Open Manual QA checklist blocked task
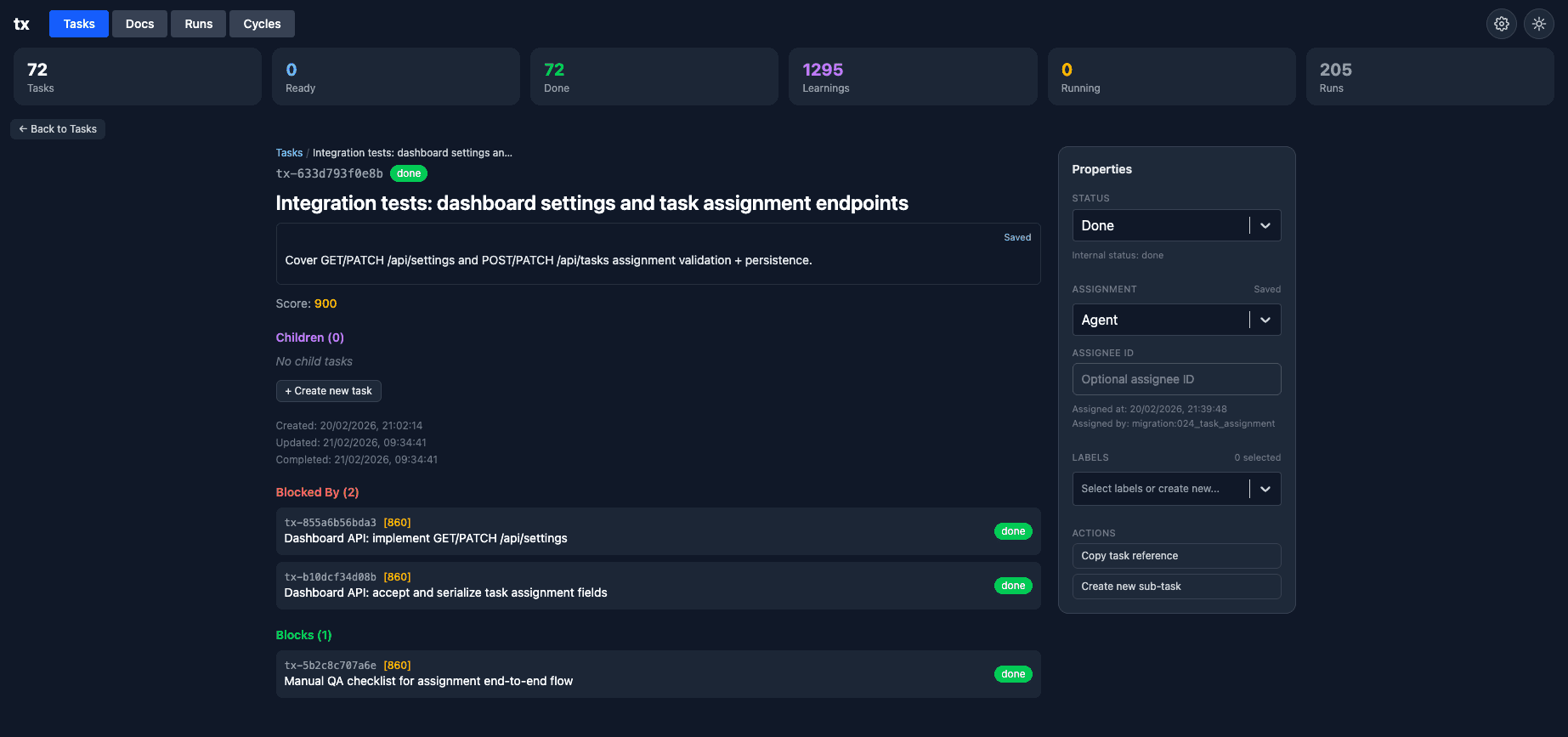Viewport: 1568px width, 737px height. click(x=658, y=674)
